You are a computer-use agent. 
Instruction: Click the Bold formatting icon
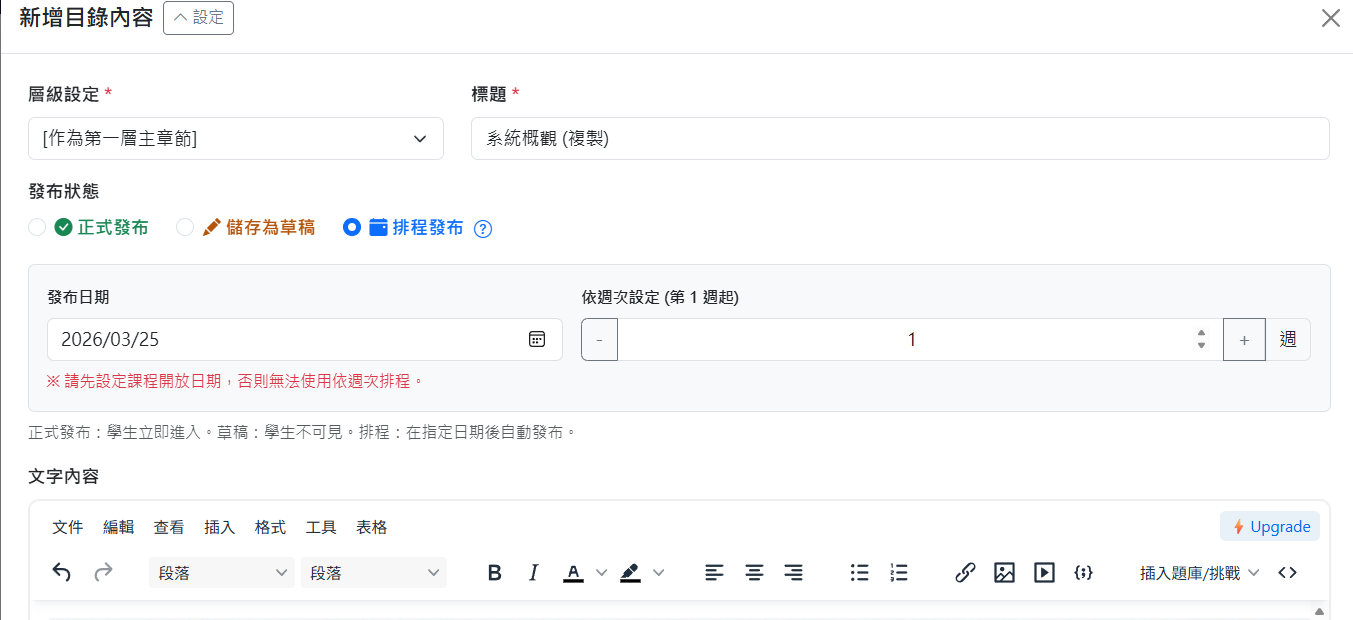point(494,573)
